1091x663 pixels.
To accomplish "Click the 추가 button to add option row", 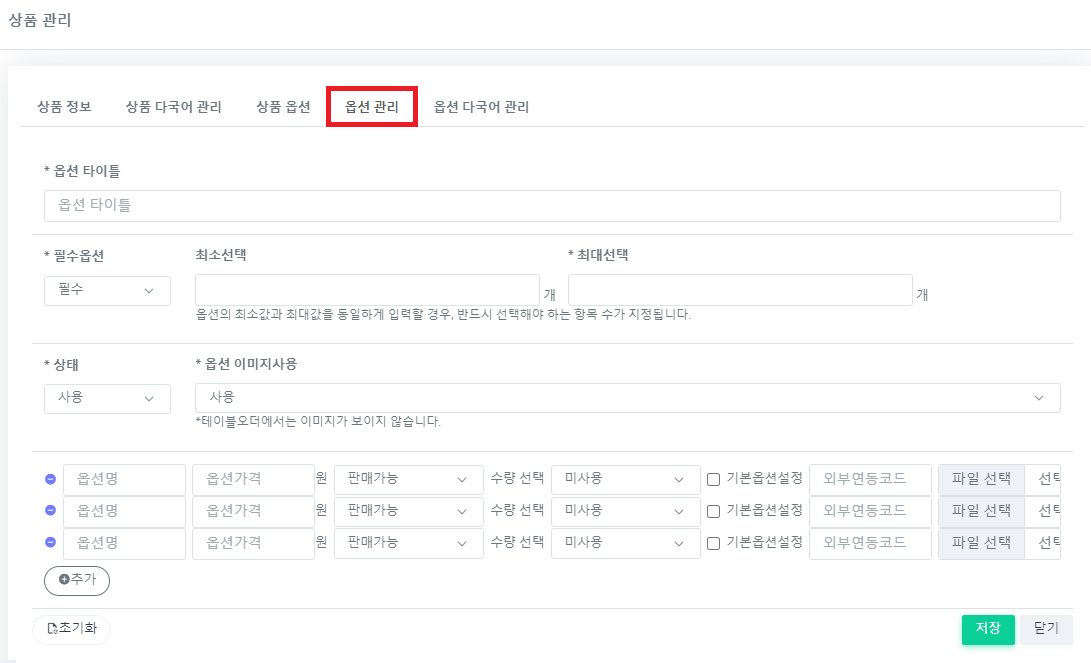I will 77,580.
